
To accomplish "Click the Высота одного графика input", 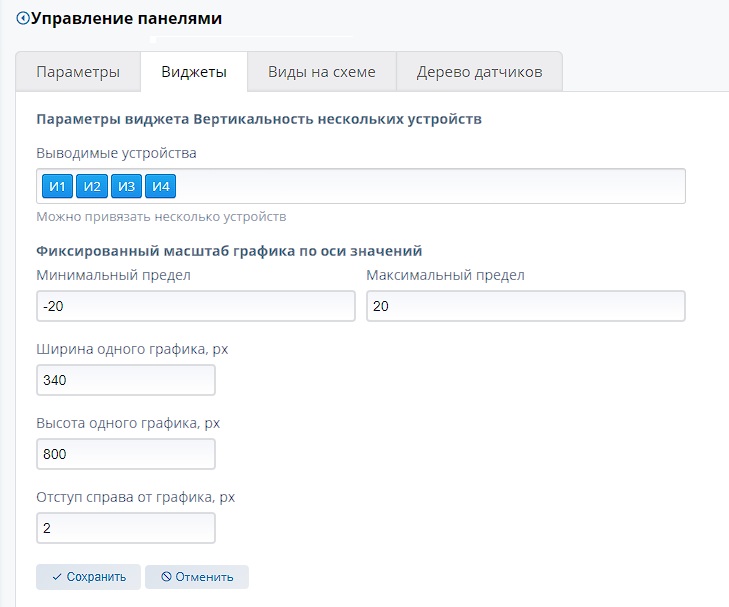I will pyautogui.click(x=125, y=454).
